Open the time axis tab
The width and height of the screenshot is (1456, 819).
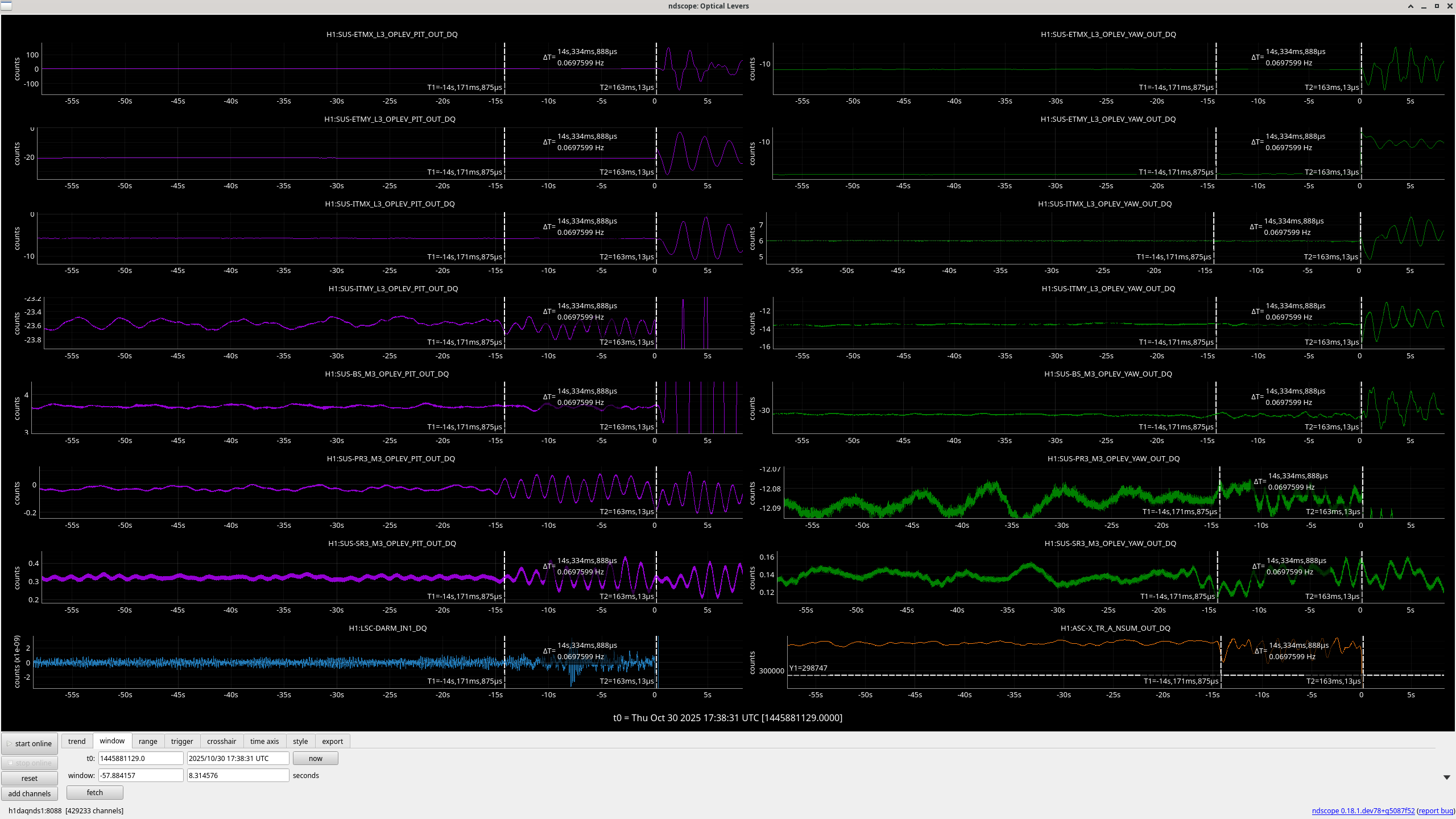(264, 741)
